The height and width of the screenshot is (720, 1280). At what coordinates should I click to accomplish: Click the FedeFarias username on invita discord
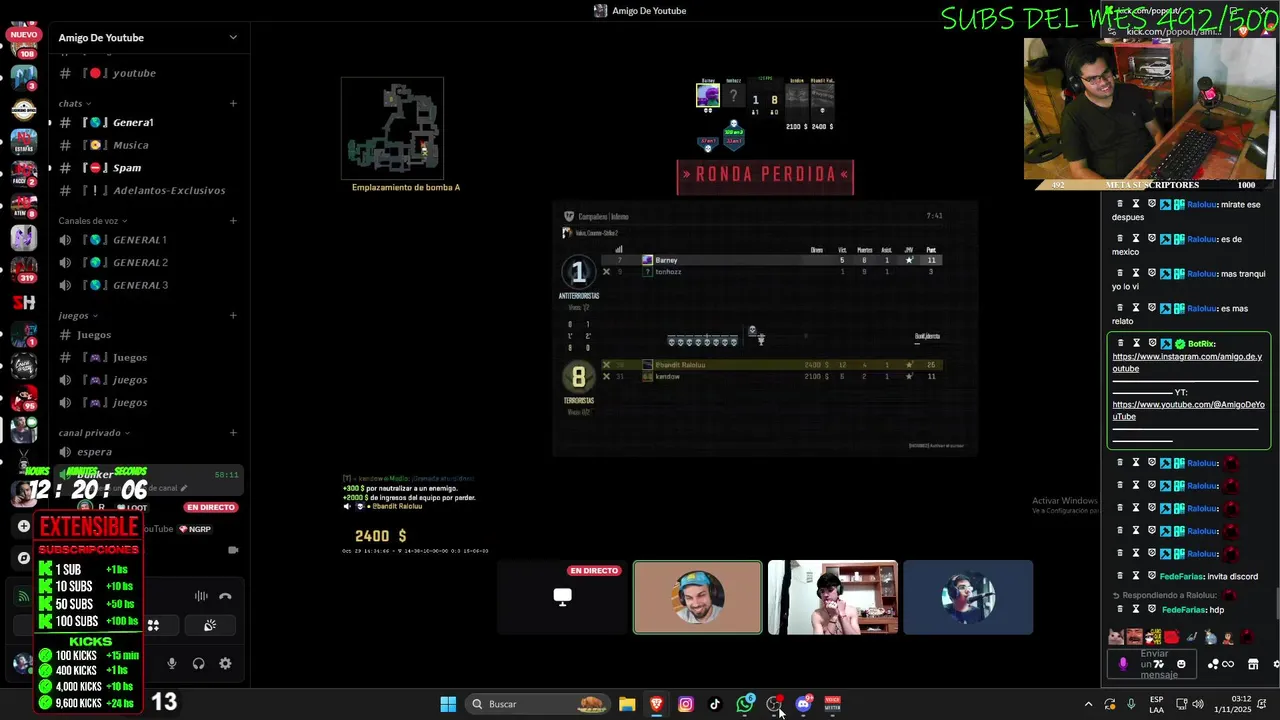tap(1182, 576)
